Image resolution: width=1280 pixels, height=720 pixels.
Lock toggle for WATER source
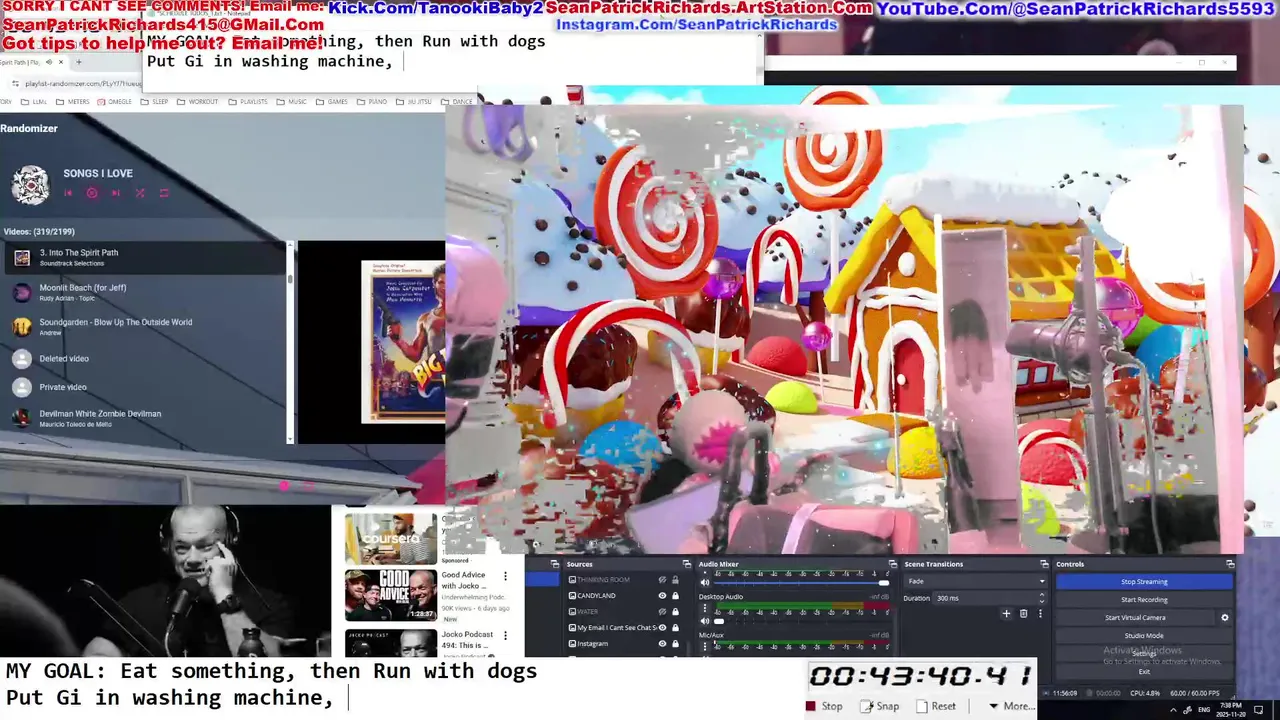[675, 611]
